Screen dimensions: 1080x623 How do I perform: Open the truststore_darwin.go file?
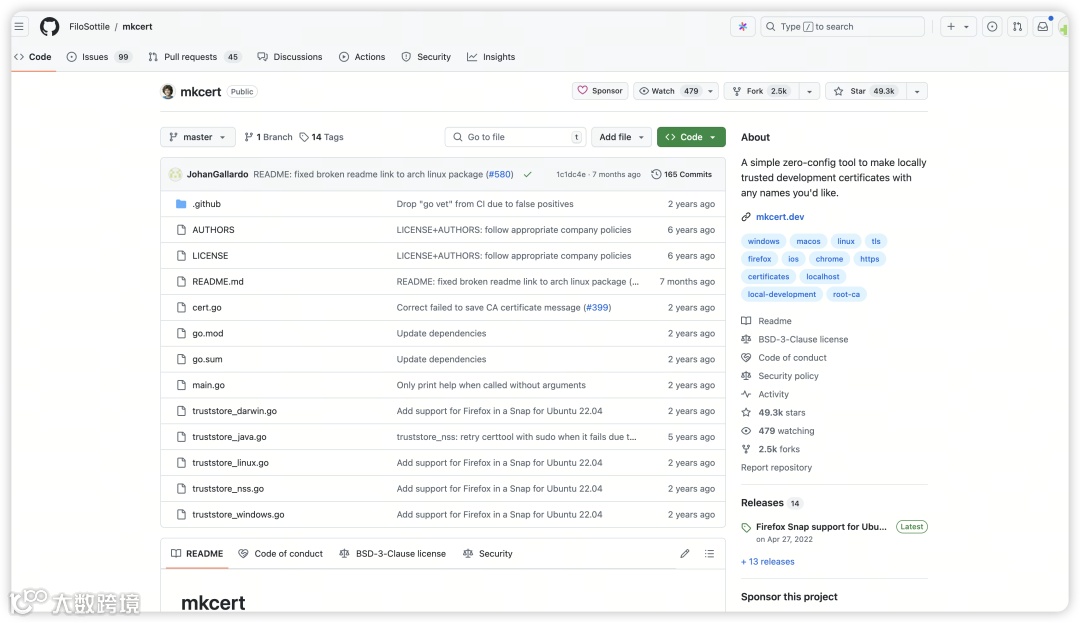click(x=234, y=411)
